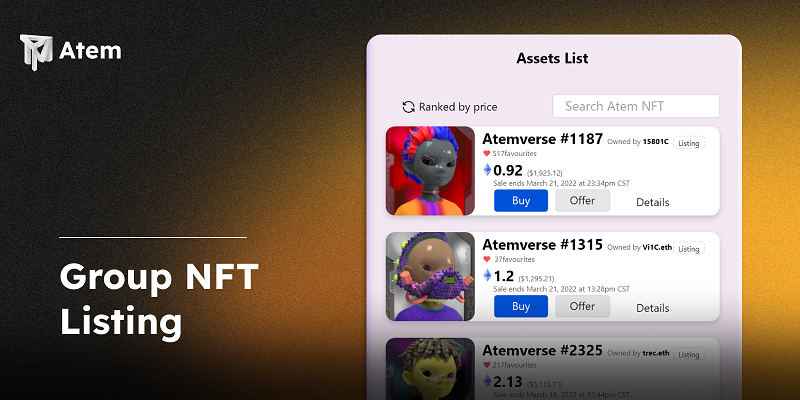Click the Atem logo icon

click(x=36, y=52)
